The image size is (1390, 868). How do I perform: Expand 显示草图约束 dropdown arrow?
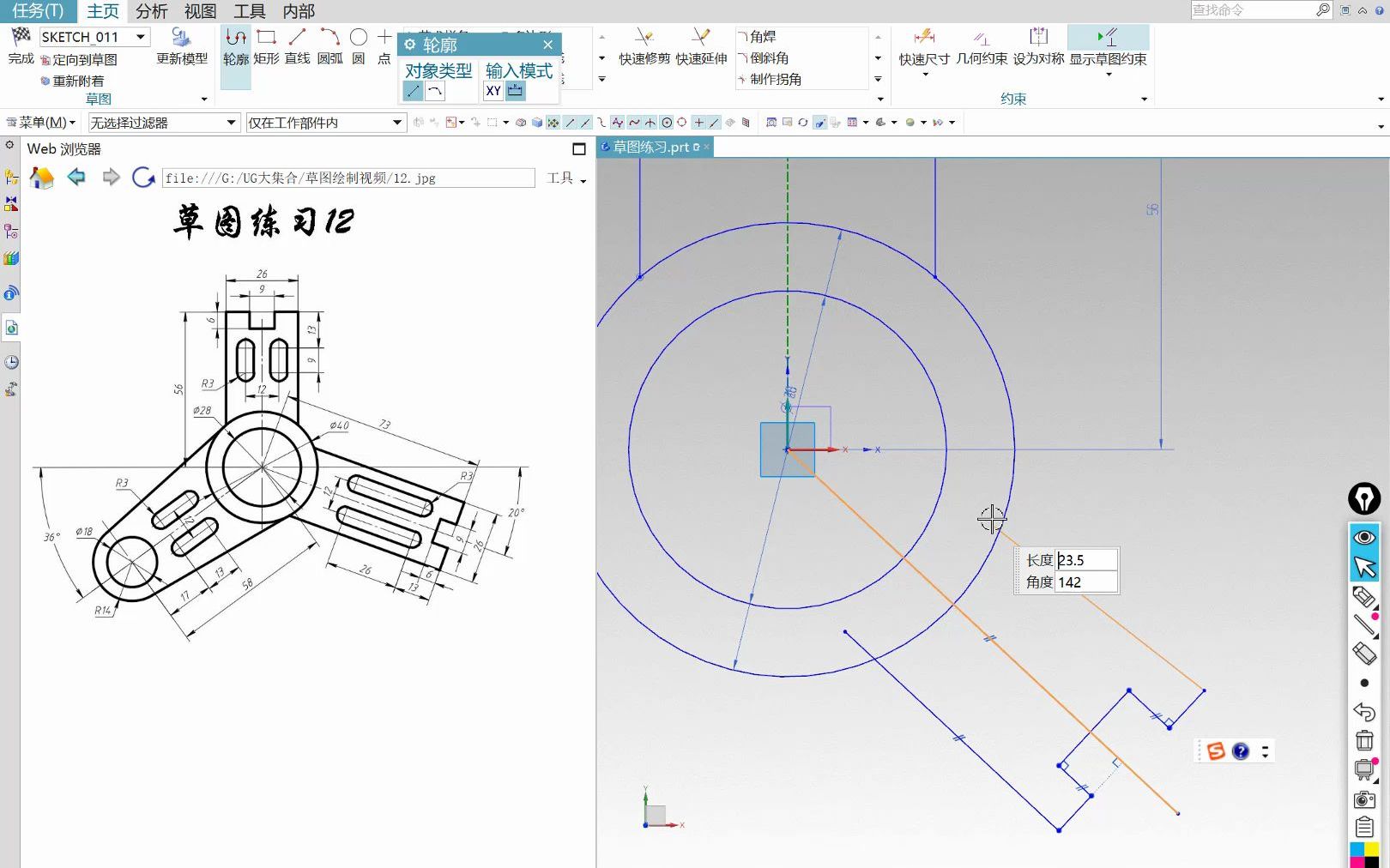point(1109,75)
